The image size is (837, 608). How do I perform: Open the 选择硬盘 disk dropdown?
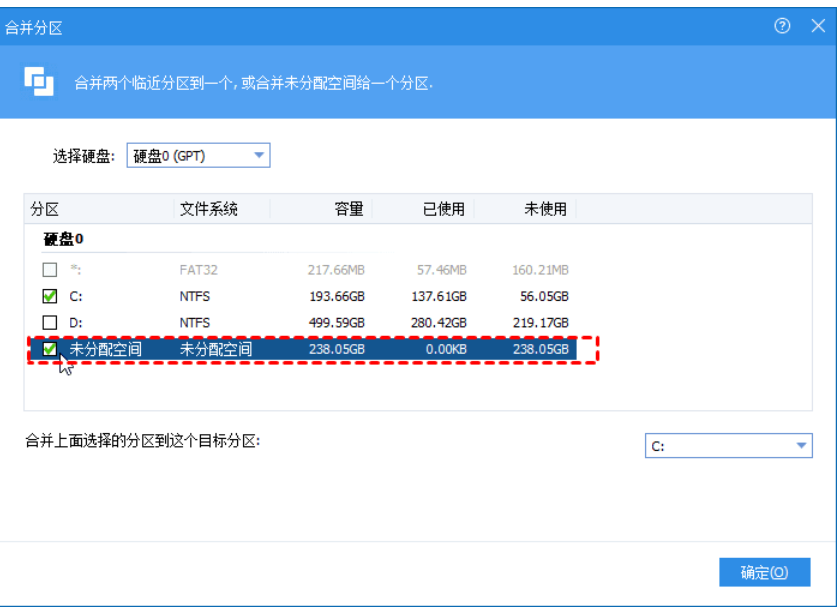[x=259, y=155]
